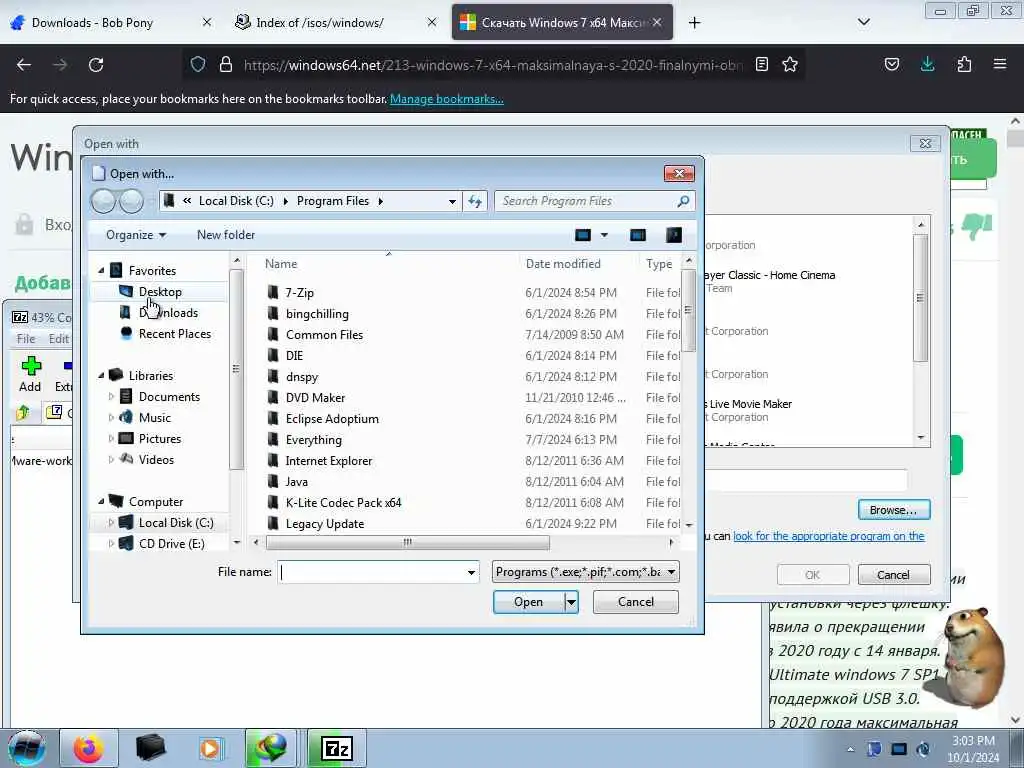Collapse the Favorites group
Viewport: 1024px width, 768px height.
pos(101,270)
